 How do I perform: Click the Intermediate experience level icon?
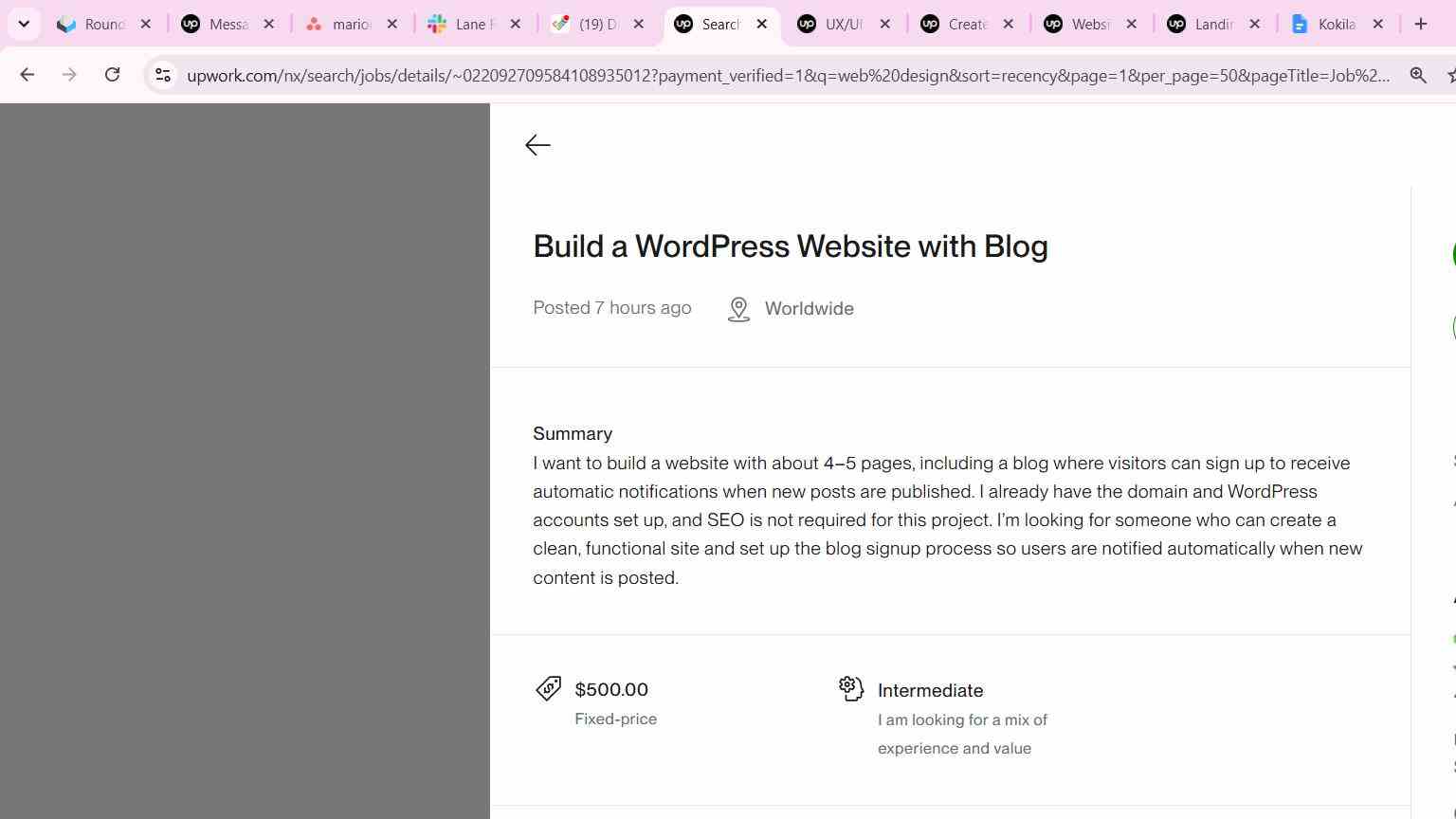[851, 688]
